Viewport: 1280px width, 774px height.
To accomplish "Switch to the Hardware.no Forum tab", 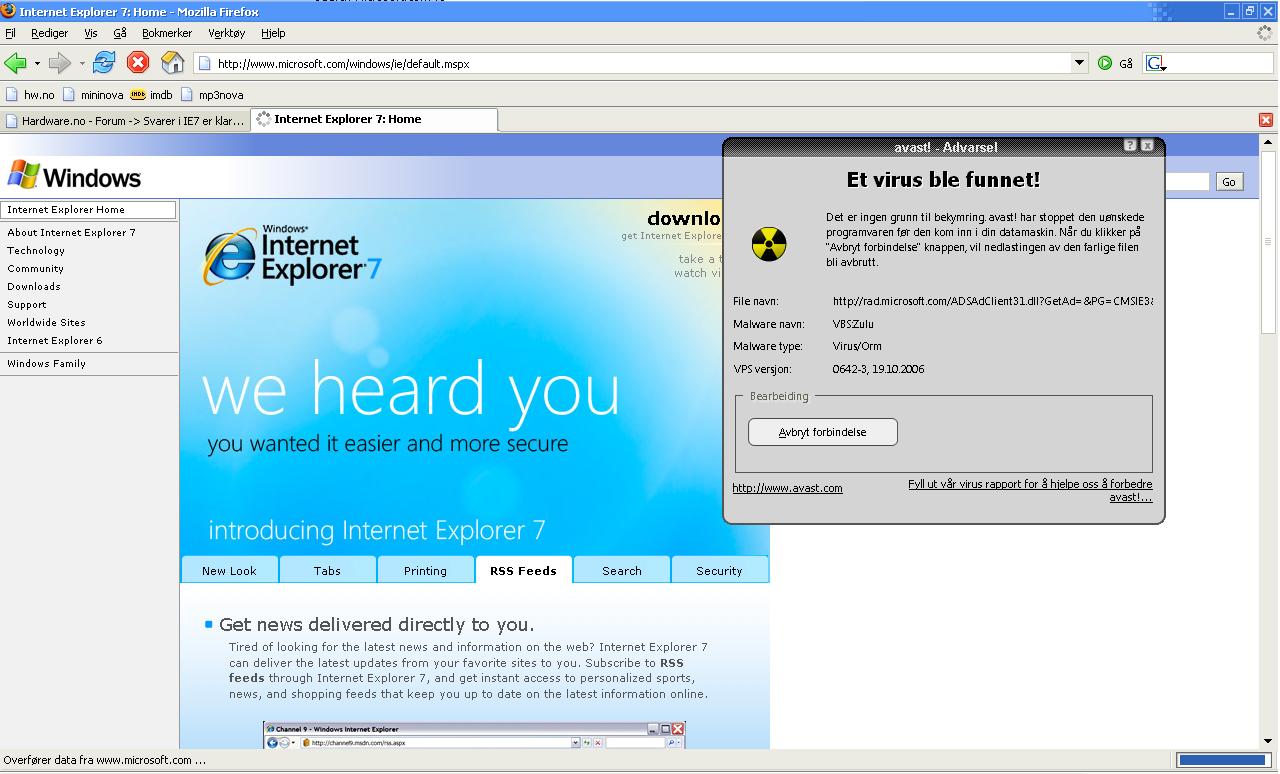I will pyautogui.click(x=124, y=120).
